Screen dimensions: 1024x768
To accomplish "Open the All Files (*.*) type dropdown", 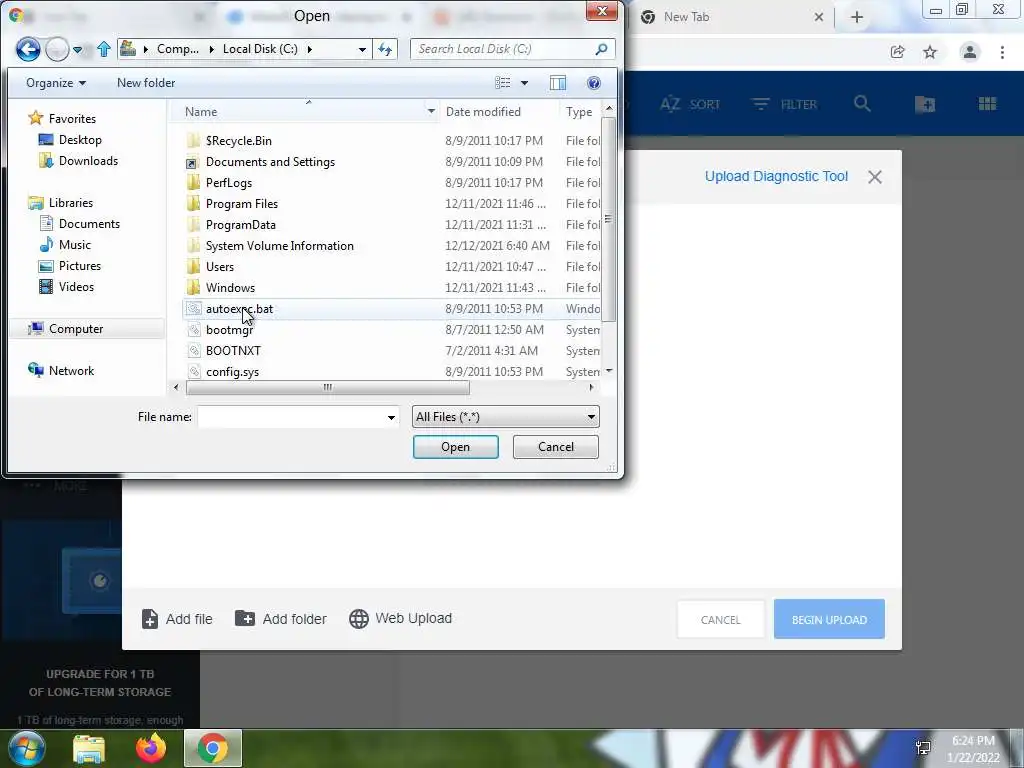I will click(x=505, y=417).
